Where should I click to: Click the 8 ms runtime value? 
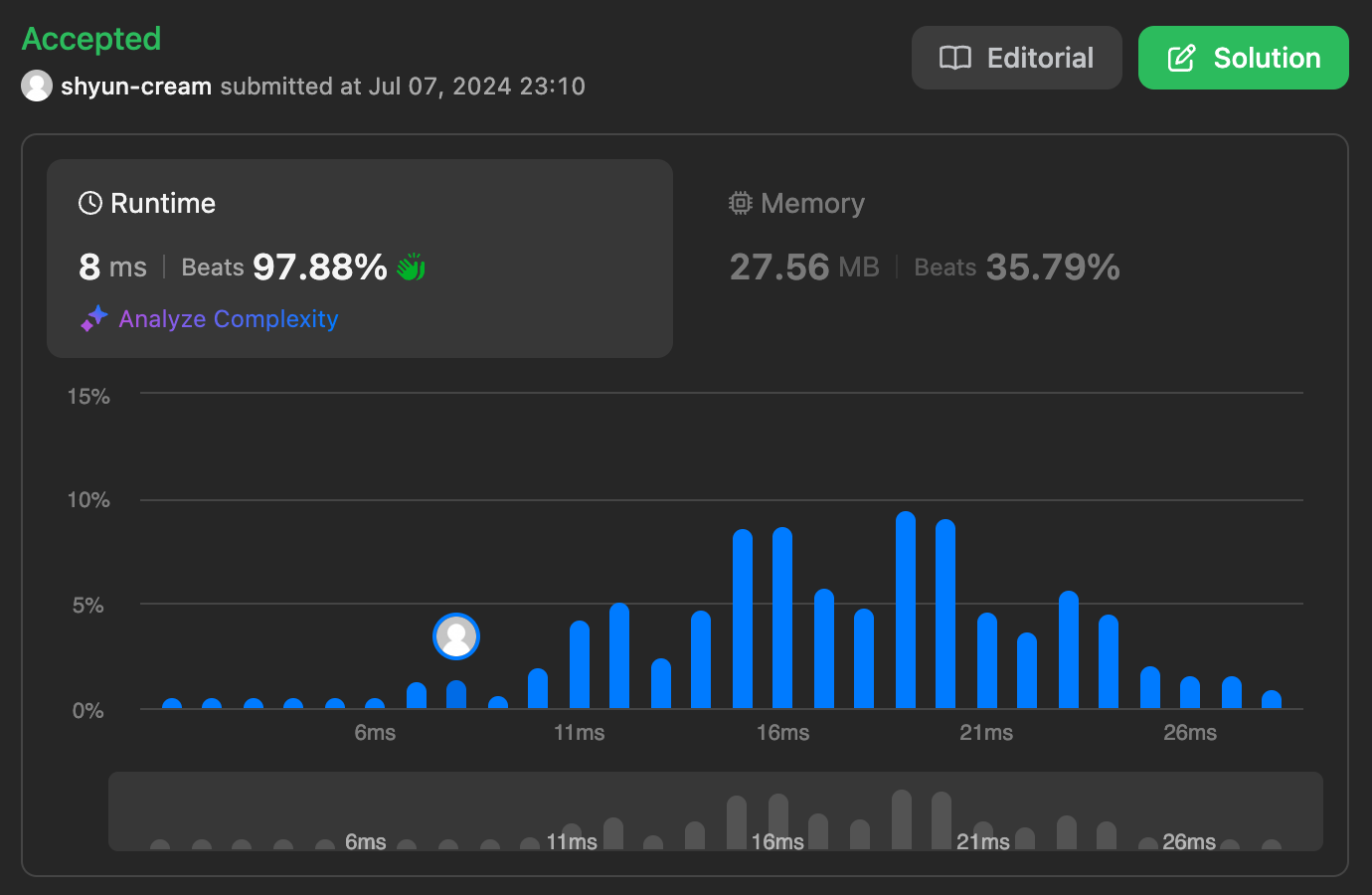pos(112,267)
